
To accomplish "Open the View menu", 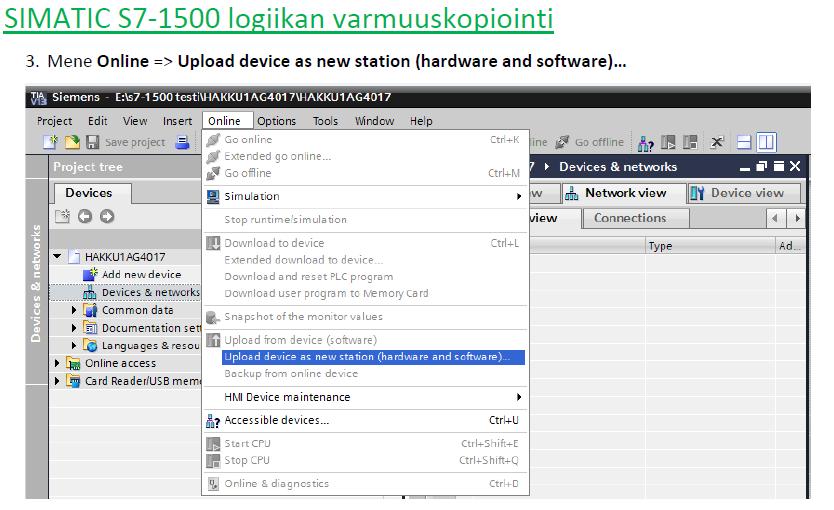I will click(135, 121).
